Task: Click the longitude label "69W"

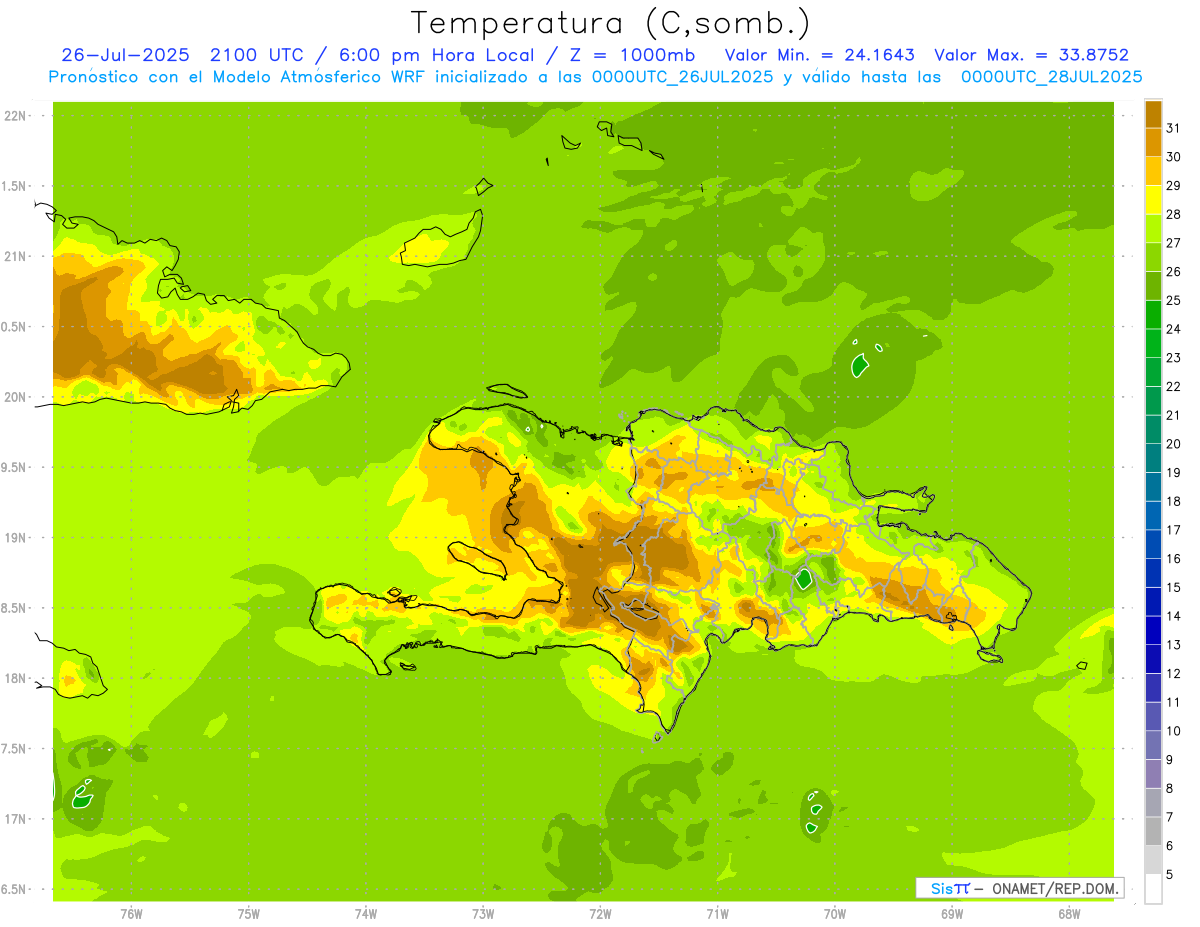Action: [951, 913]
